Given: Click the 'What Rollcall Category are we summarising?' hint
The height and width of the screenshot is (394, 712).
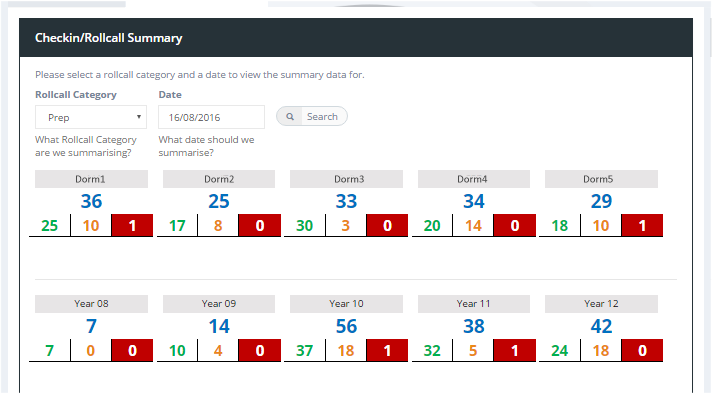Looking at the screenshot, I should coord(86,146).
